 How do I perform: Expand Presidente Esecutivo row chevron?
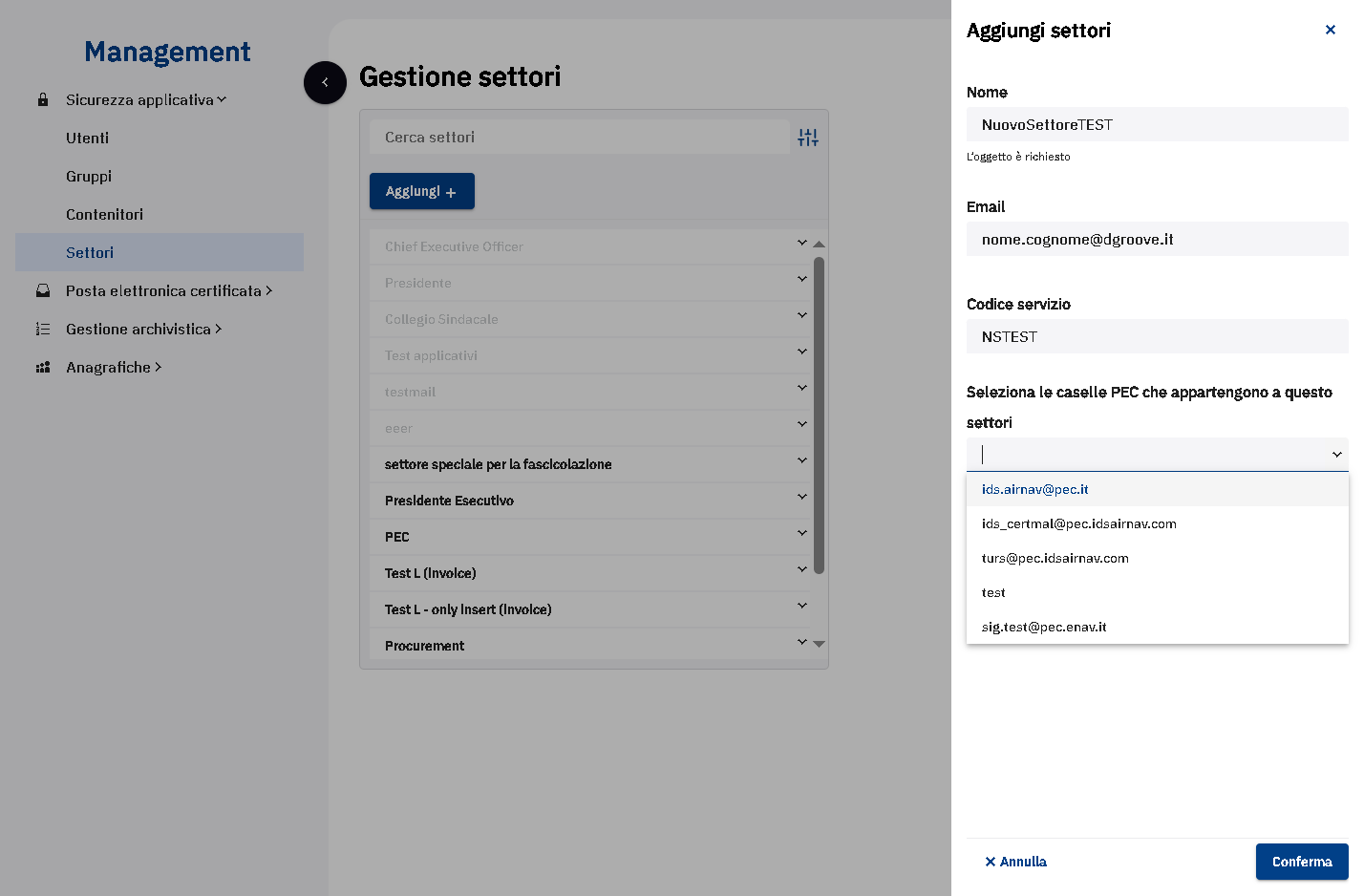[x=802, y=497]
